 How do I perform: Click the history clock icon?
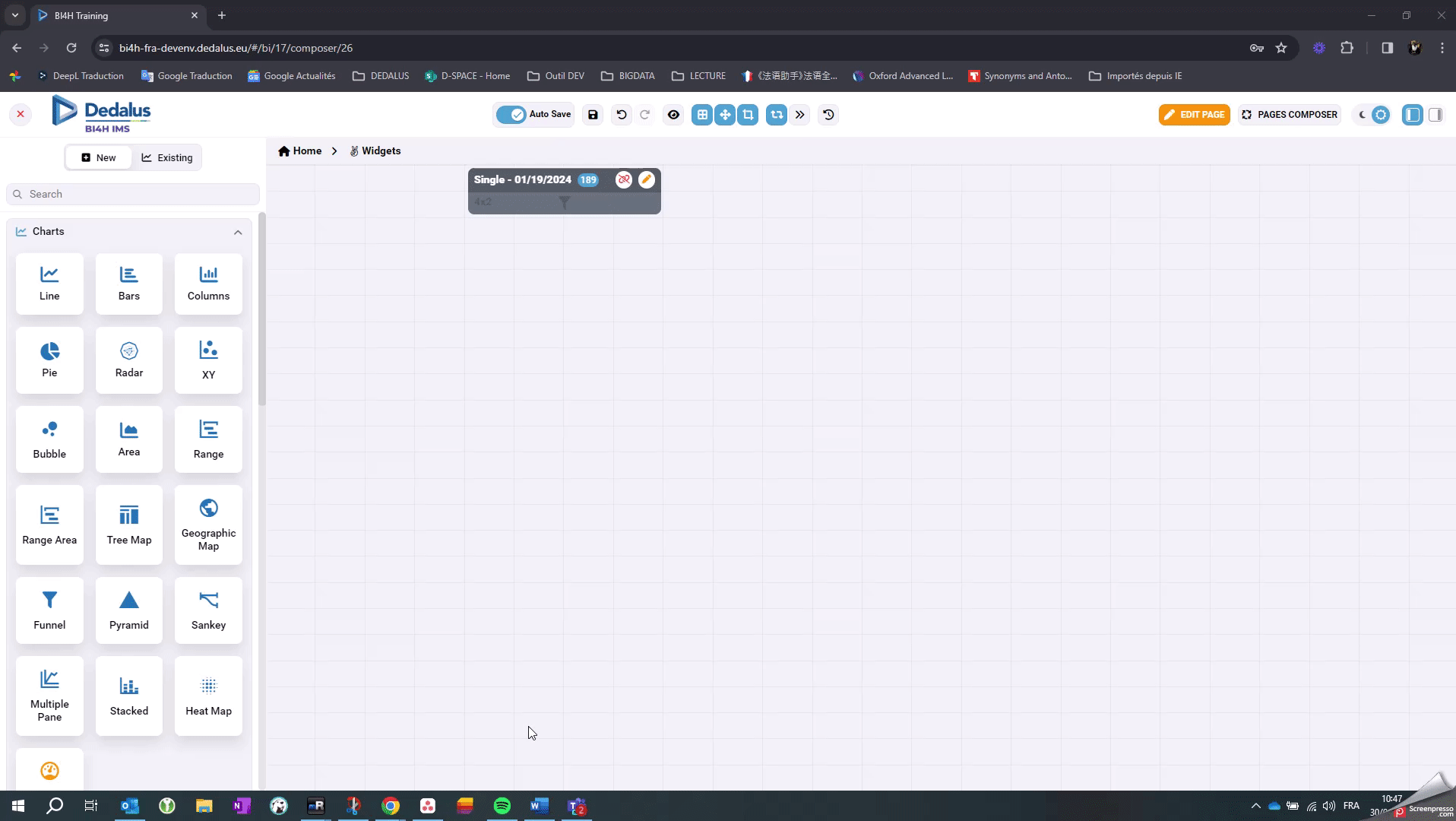click(x=828, y=115)
